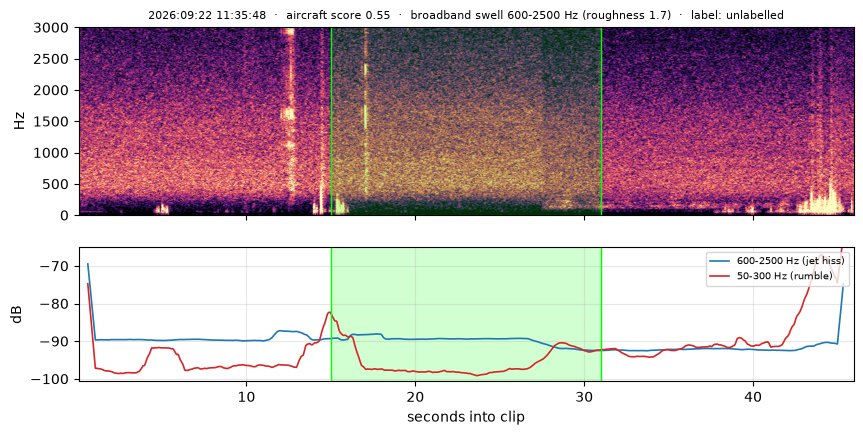The width and height of the screenshot is (863, 435).
Task: Click the 'aircraft score 0.55' text
Action: (338, 15)
